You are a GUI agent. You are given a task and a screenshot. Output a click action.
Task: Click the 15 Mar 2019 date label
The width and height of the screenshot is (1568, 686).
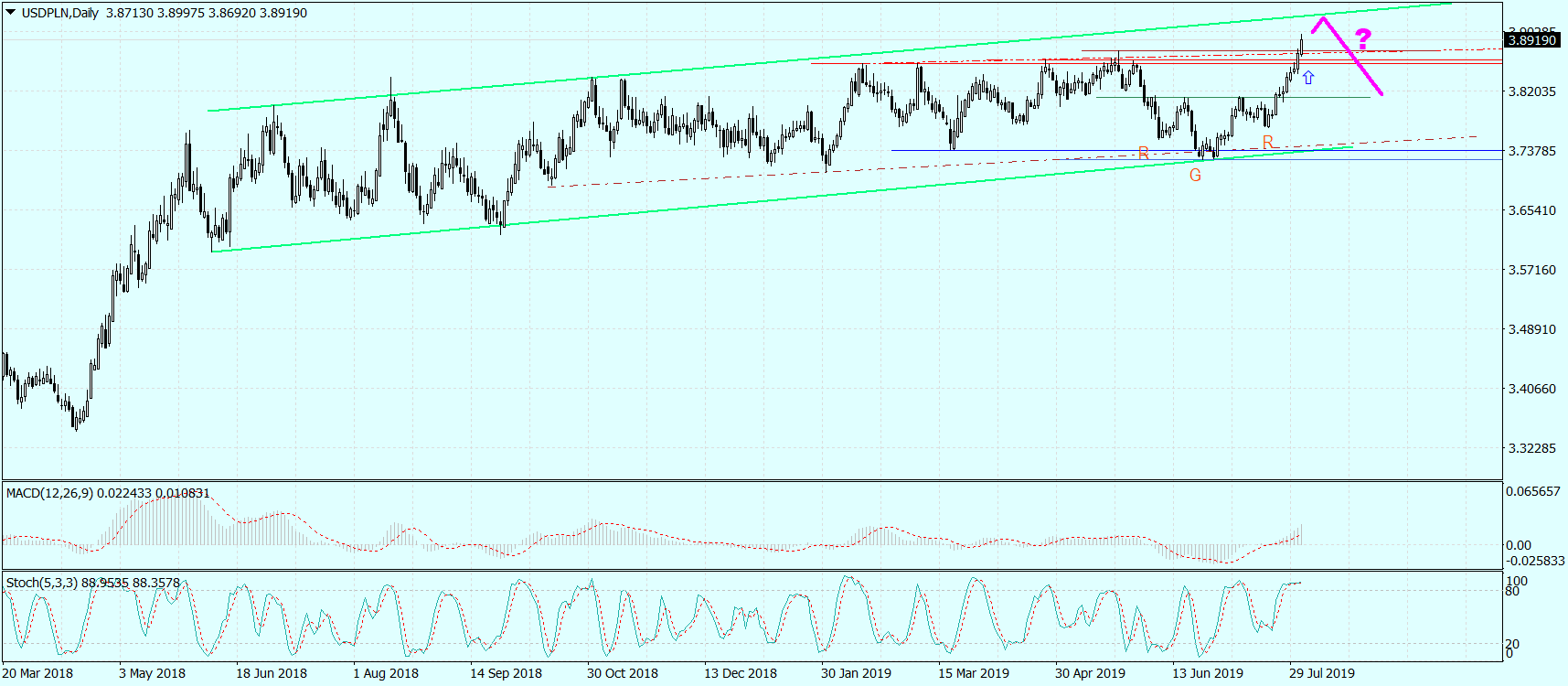[974, 673]
